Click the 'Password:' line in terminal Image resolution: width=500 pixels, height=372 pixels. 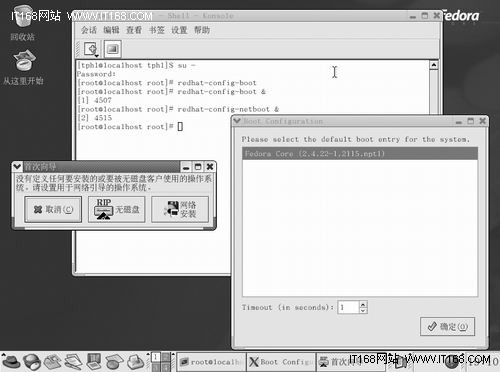tap(96, 74)
